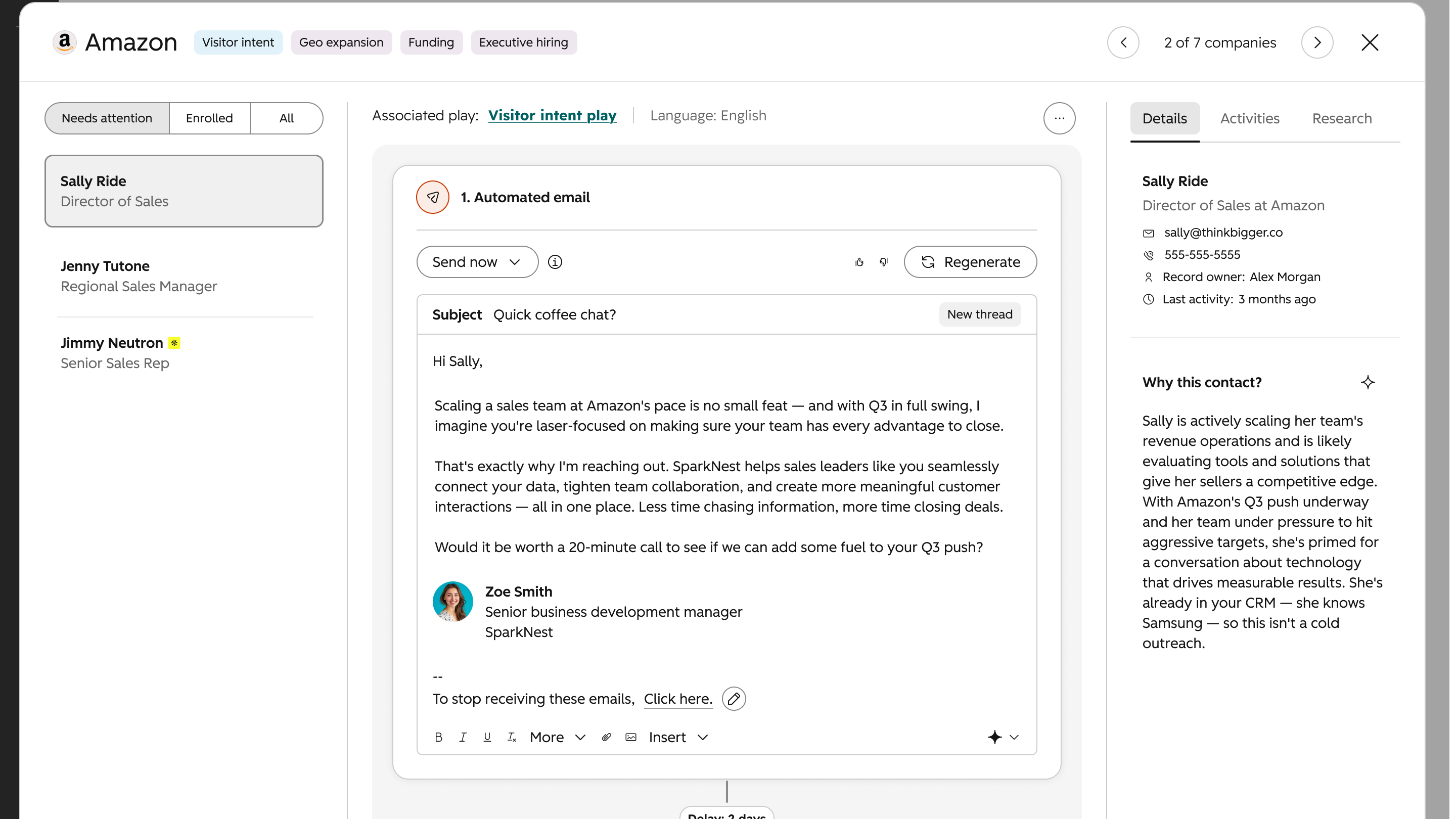The width and height of the screenshot is (1456, 819).
Task: Edit the unsubscribe link with the pencil icon
Action: point(734,699)
